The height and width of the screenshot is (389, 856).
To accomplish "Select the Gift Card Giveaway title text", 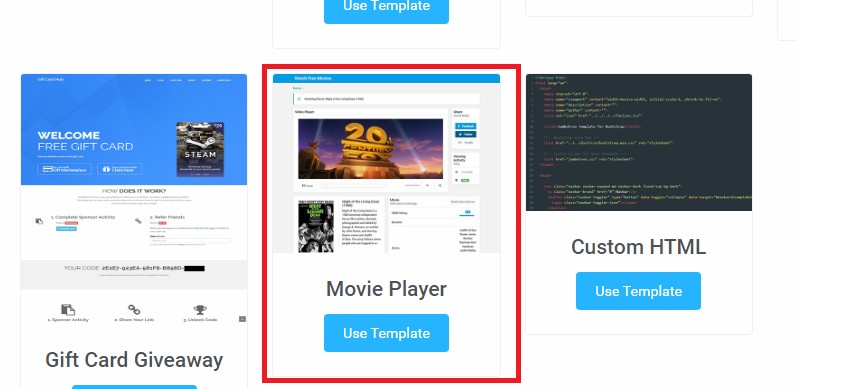I will point(134,360).
